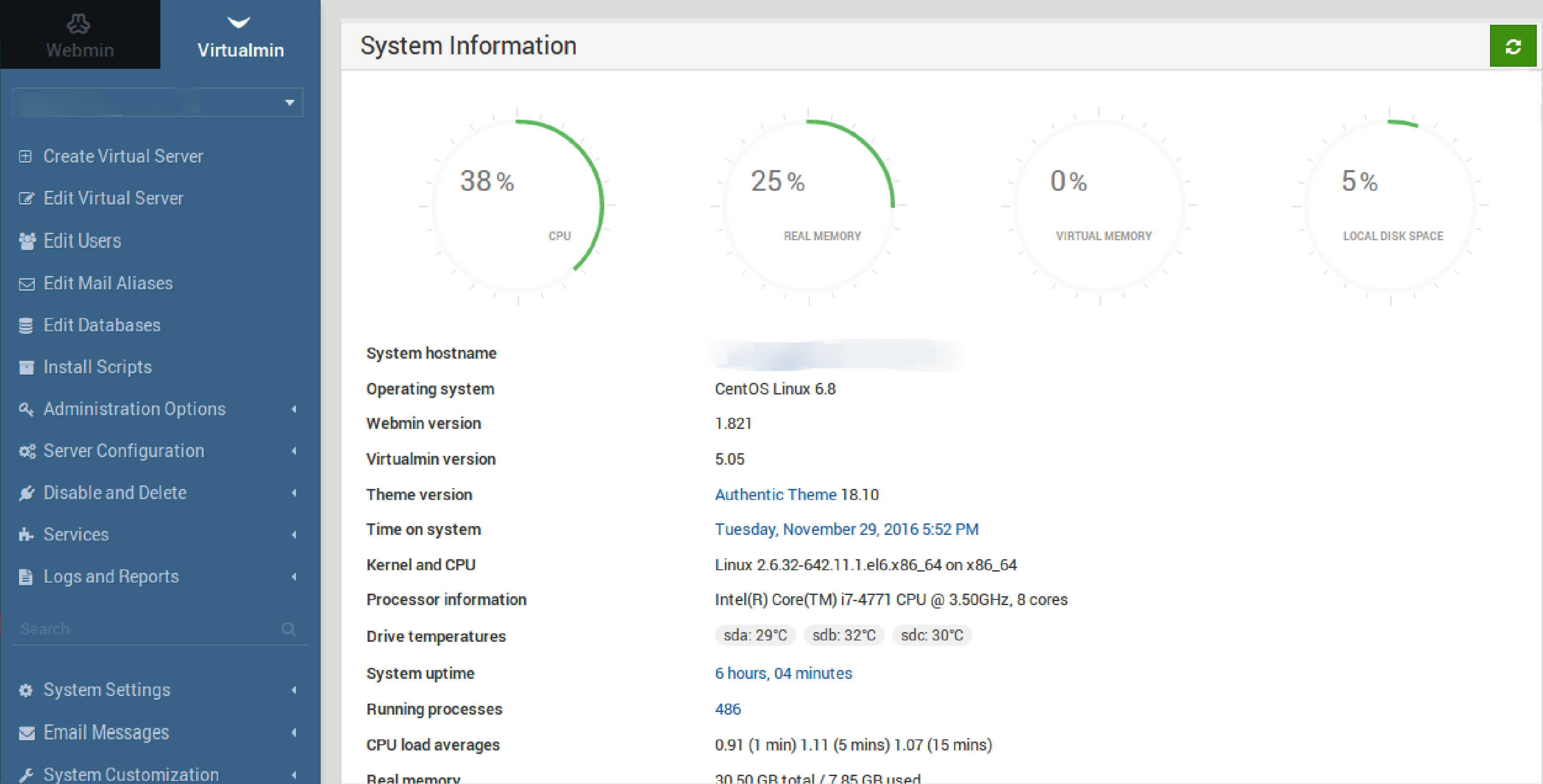This screenshot has width=1543, height=784.
Task: Follow the Authentic Theme link
Action: click(775, 495)
